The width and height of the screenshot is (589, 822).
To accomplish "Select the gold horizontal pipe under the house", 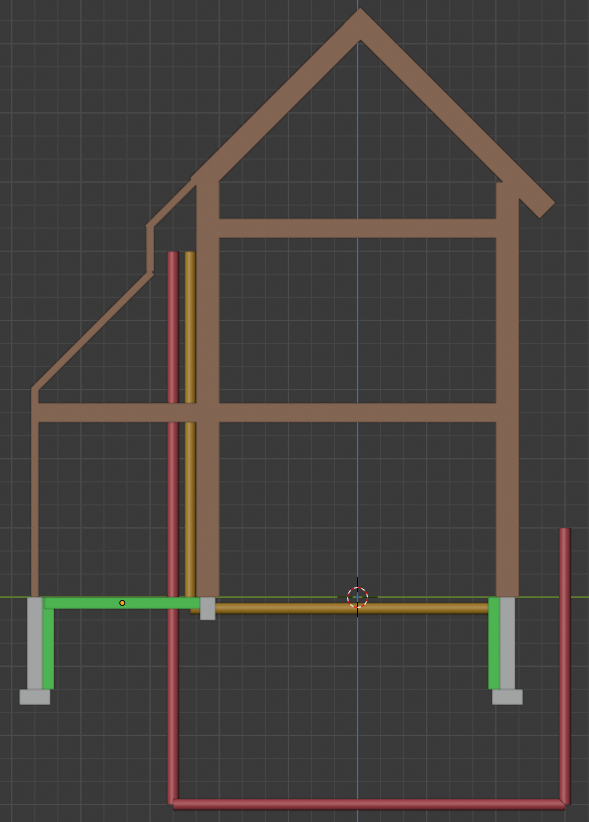I will (x=351, y=608).
